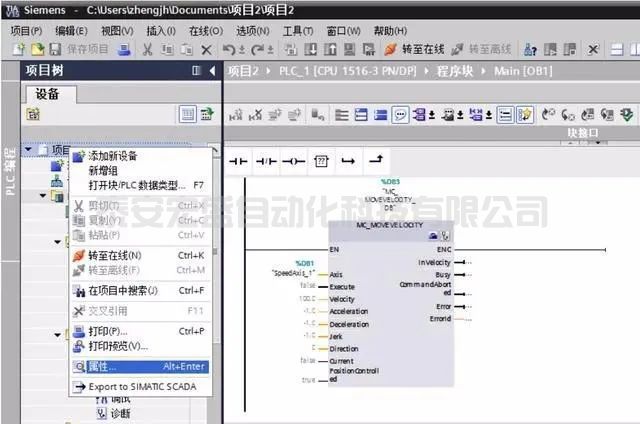
Task: Click the delete X toolbar icon
Action: pyautogui.click(x=207, y=49)
